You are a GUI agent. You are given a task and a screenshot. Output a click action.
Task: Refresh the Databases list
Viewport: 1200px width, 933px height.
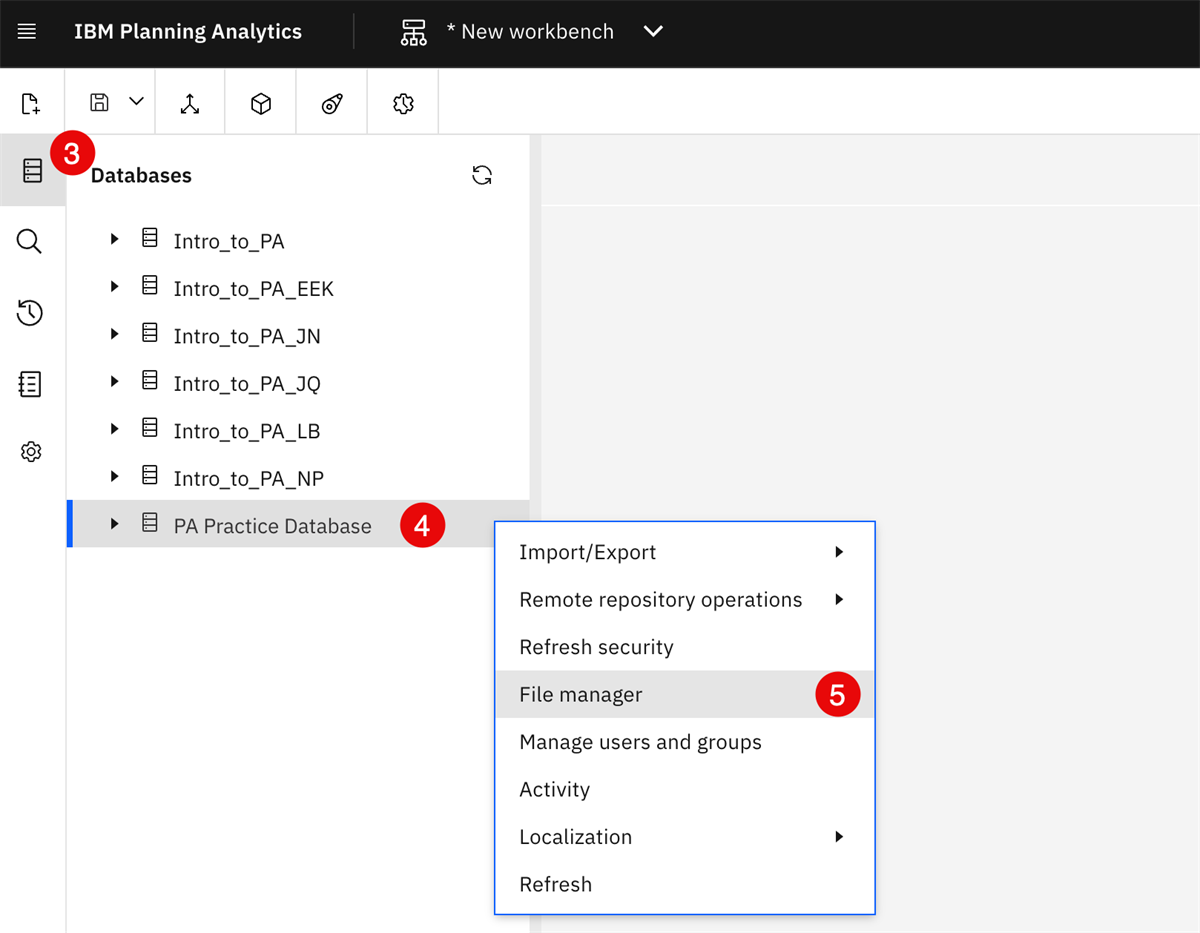(x=482, y=175)
